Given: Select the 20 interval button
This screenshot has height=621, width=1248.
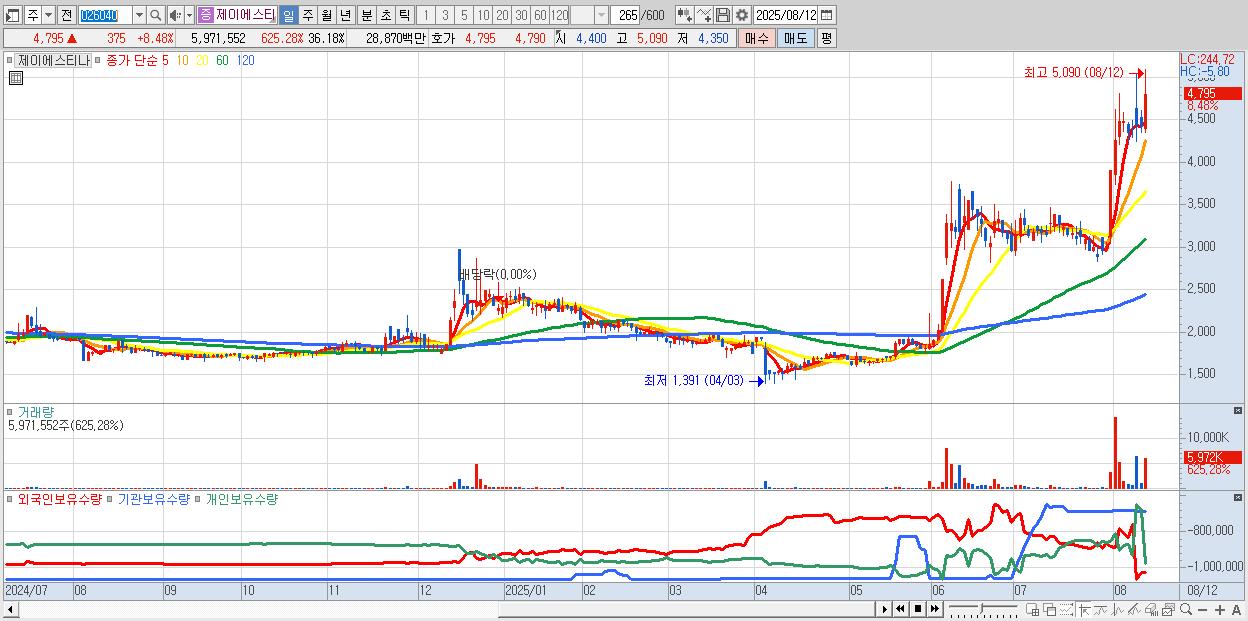Looking at the screenshot, I should pyautogui.click(x=502, y=16).
